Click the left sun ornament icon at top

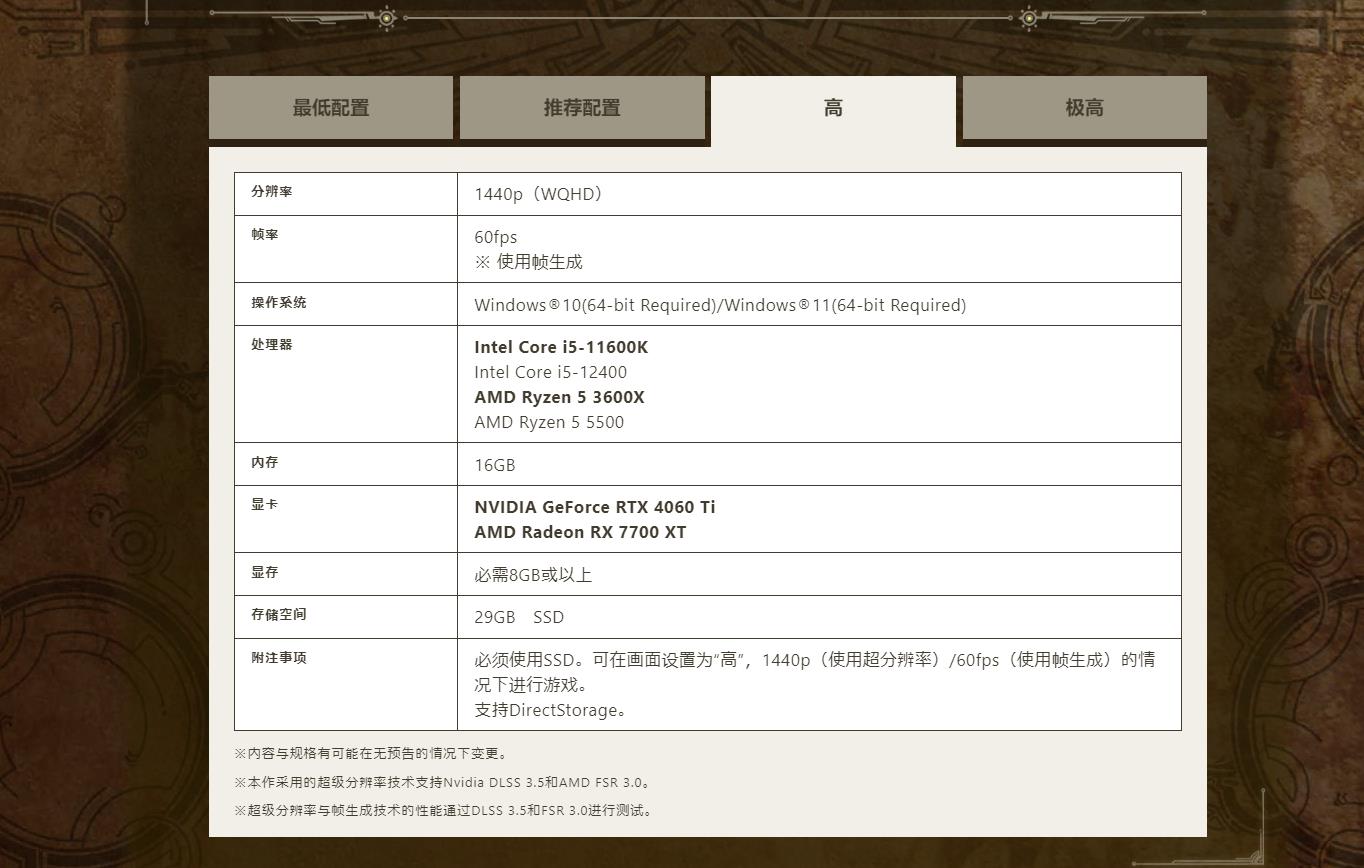point(387,17)
